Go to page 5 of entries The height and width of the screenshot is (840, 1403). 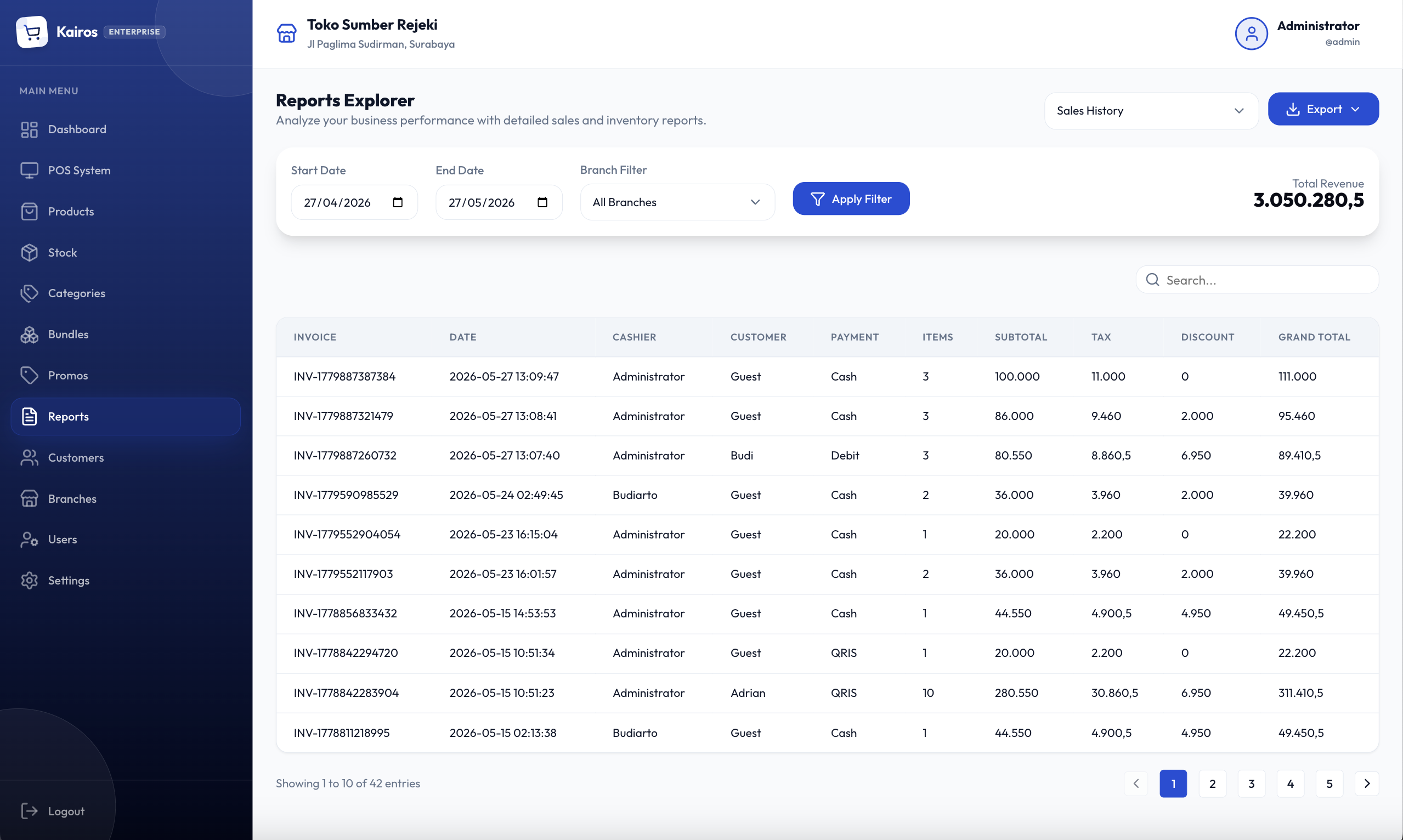pos(1330,784)
